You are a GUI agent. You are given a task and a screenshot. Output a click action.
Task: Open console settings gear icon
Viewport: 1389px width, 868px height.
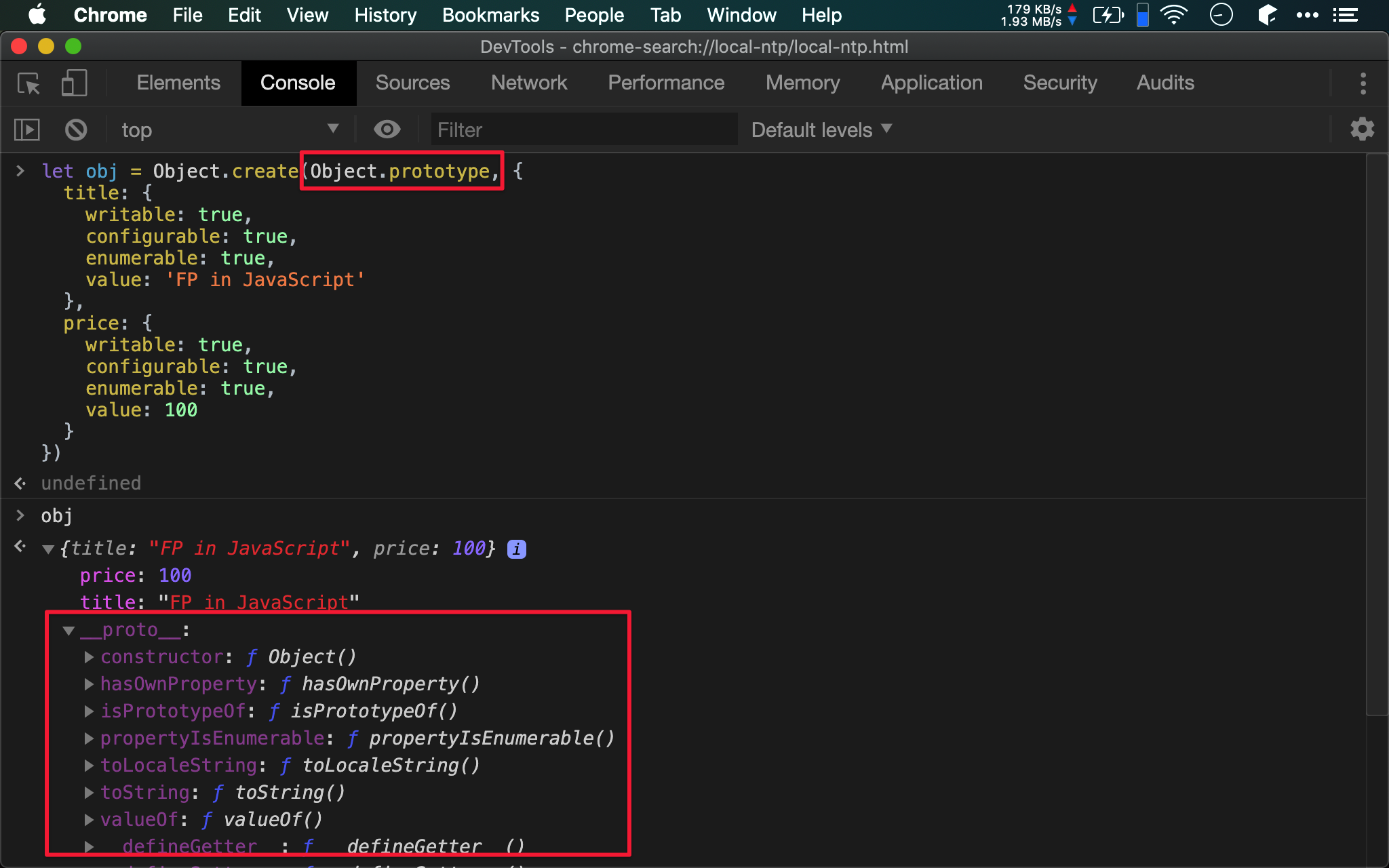(x=1362, y=130)
